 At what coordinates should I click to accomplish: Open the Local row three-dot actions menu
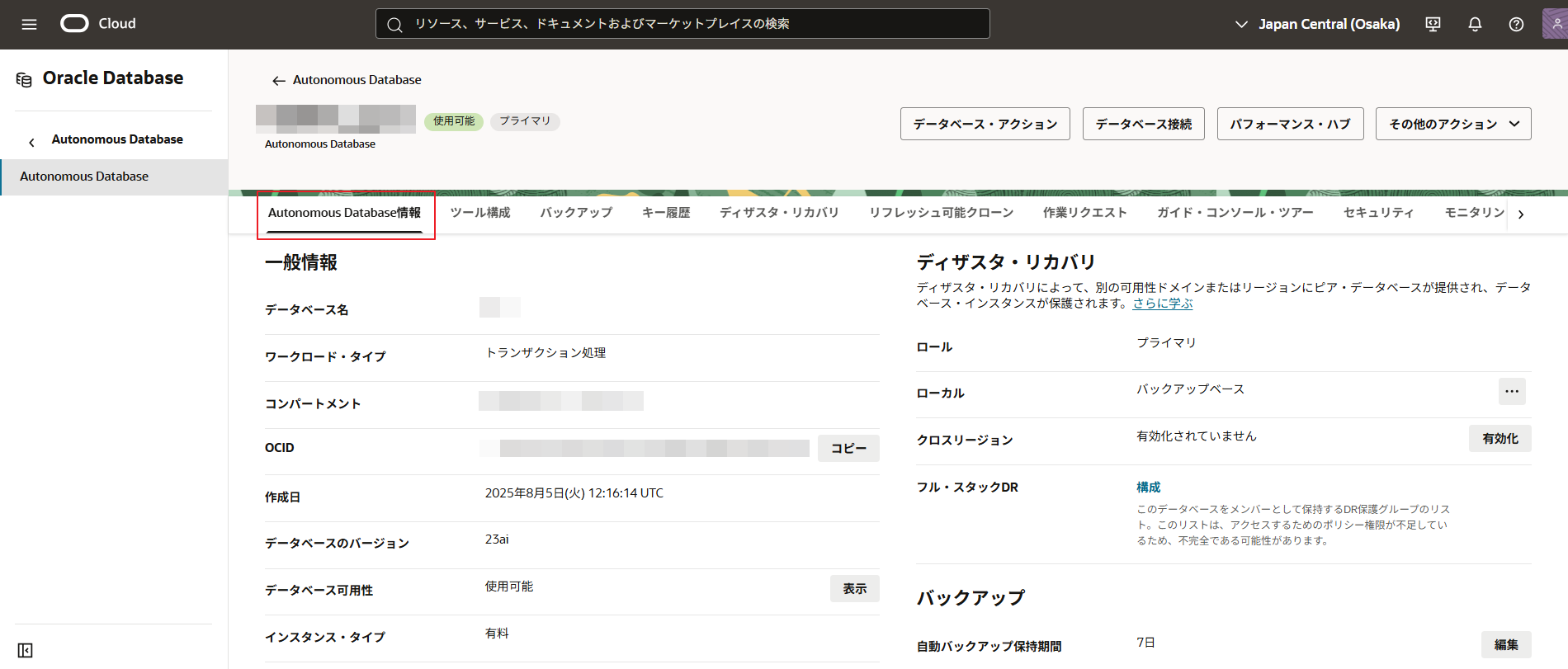pyautogui.click(x=1512, y=392)
